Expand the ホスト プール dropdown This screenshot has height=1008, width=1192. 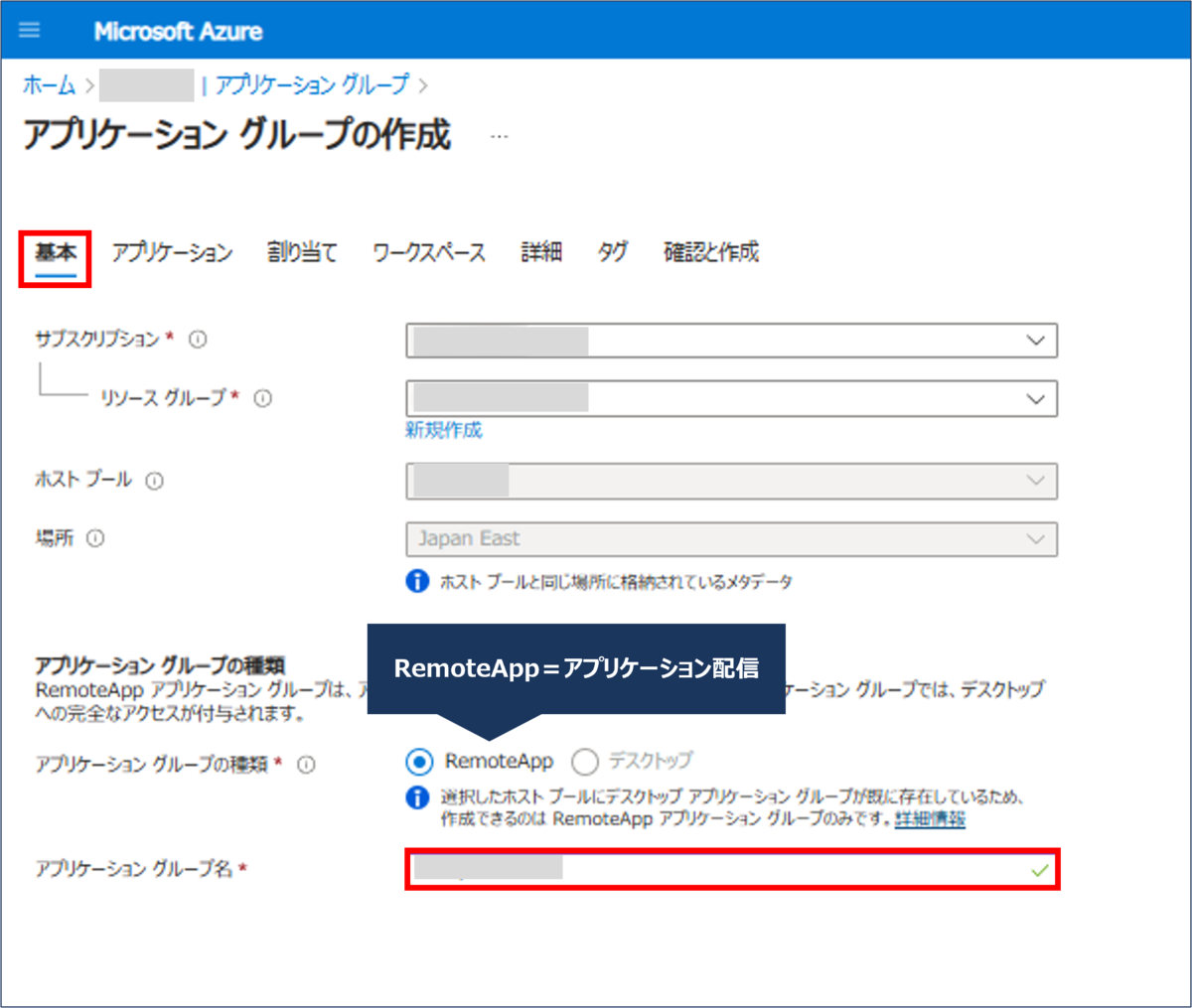point(732,481)
